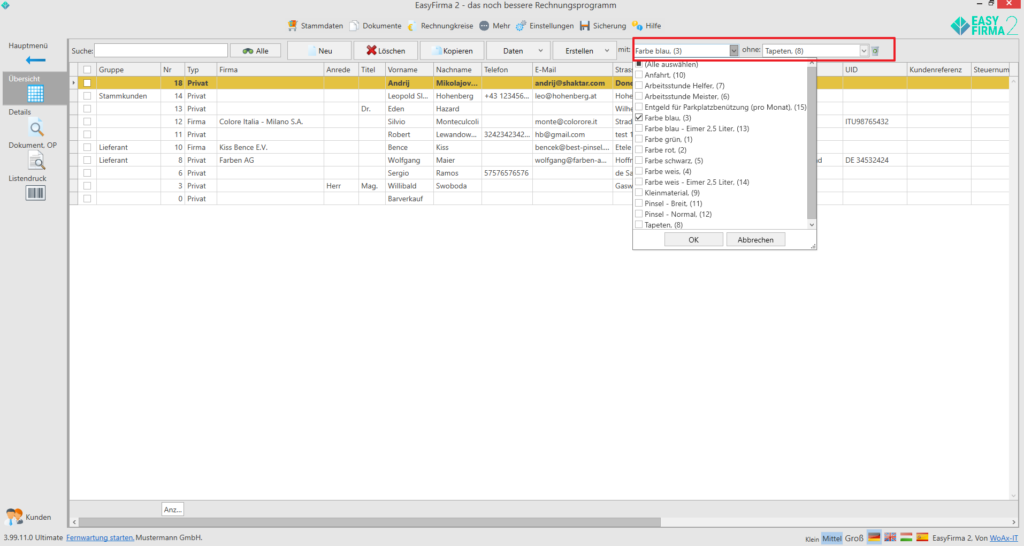The height and width of the screenshot is (546, 1024).
Task: Set font size to Mittel
Action: coord(831,538)
